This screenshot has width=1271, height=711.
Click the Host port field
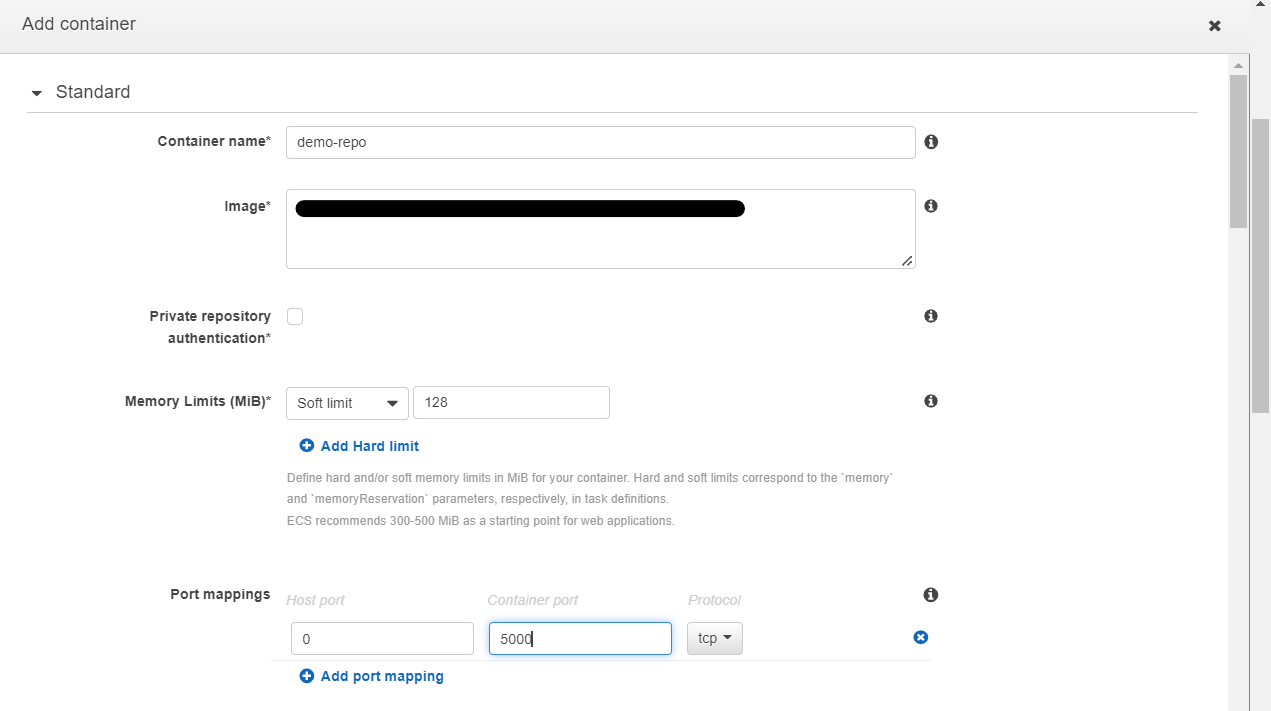[382, 638]
